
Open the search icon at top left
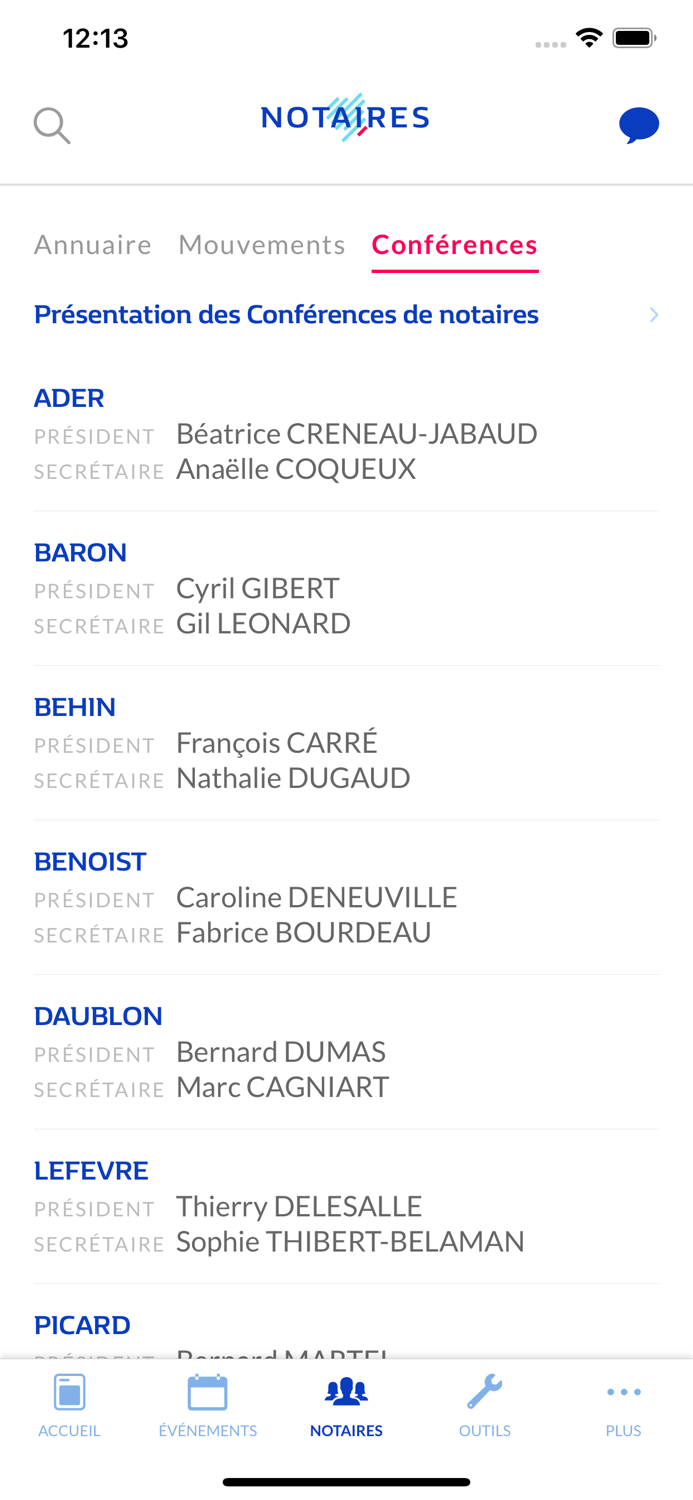(x=51, y=125)
